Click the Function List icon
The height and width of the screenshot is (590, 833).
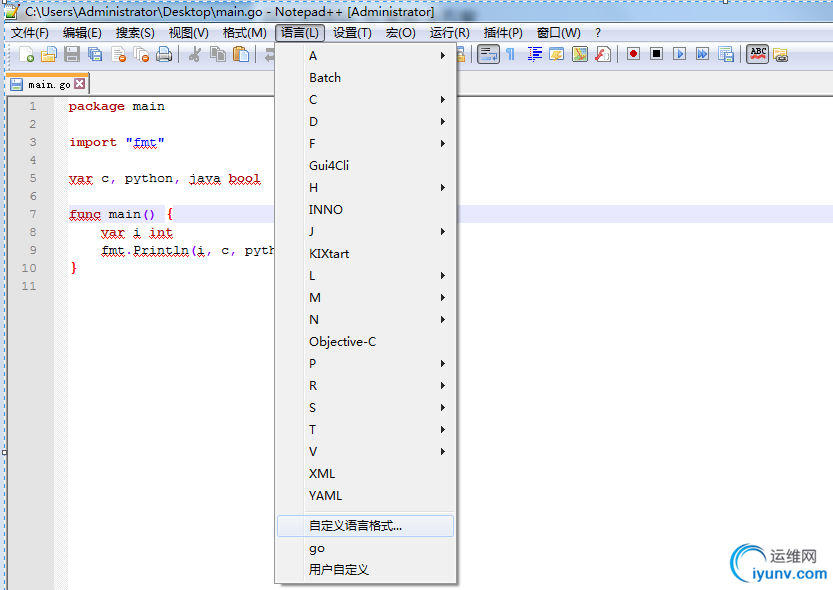pos(603,54)
